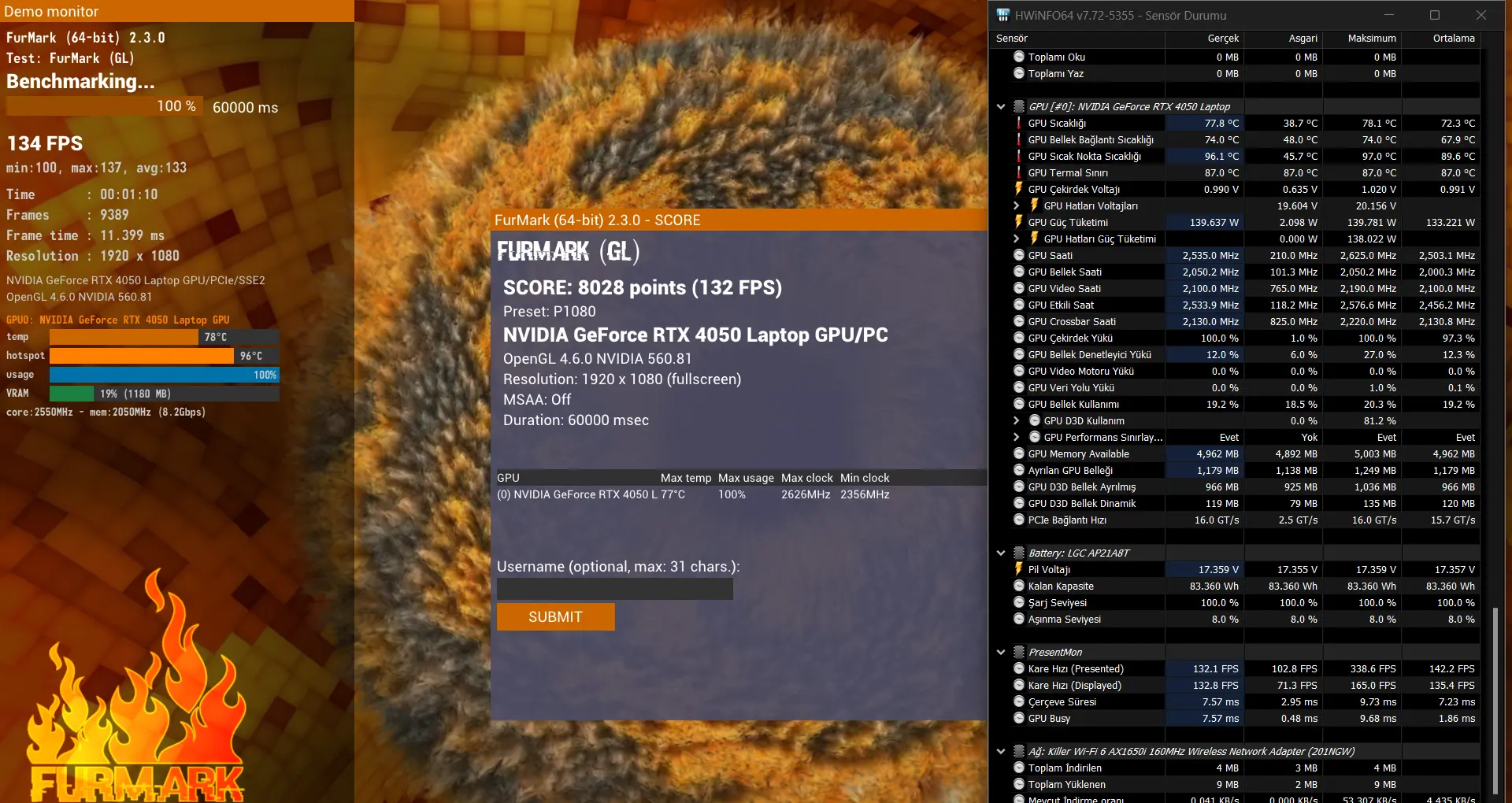Focus the Username input field
The image size is (1512, 803).
pyautogui.click(x=614, y=589)
